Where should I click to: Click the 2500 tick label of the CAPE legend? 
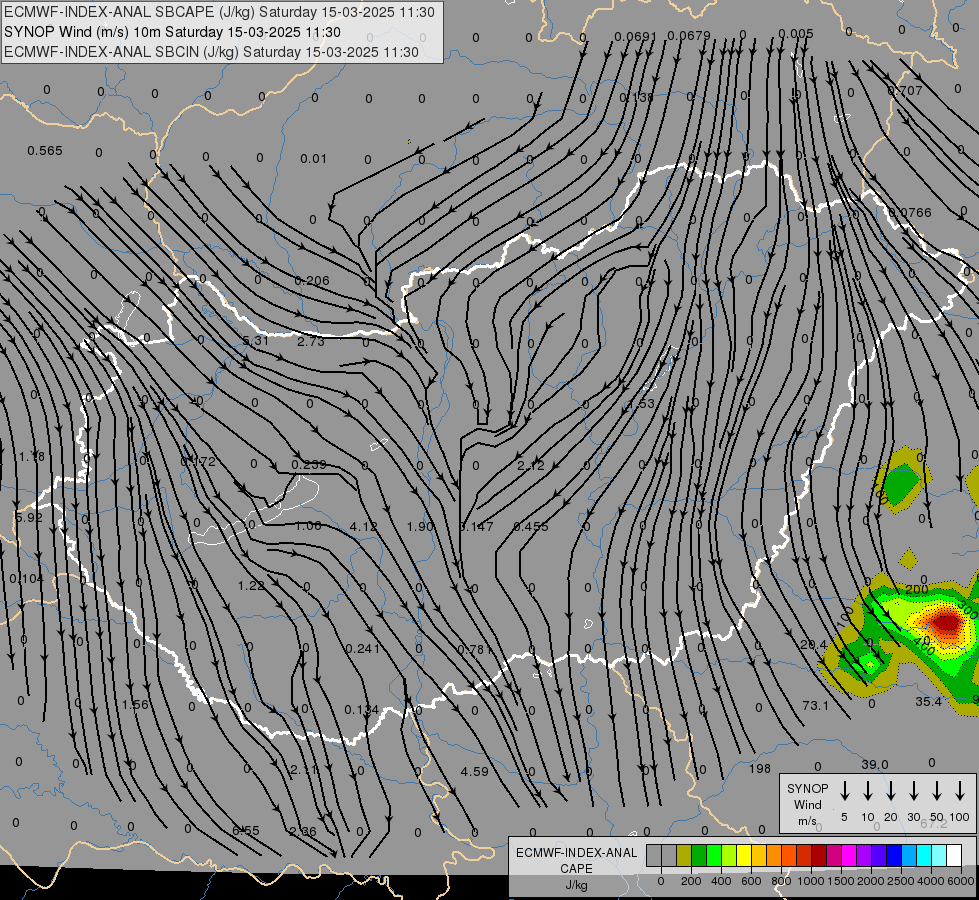tap(901, 881)
